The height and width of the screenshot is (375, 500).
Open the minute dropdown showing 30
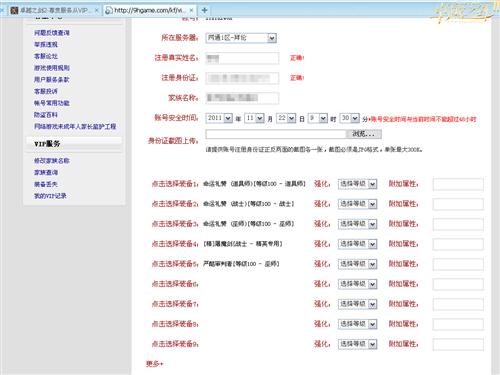pos(350,118)
